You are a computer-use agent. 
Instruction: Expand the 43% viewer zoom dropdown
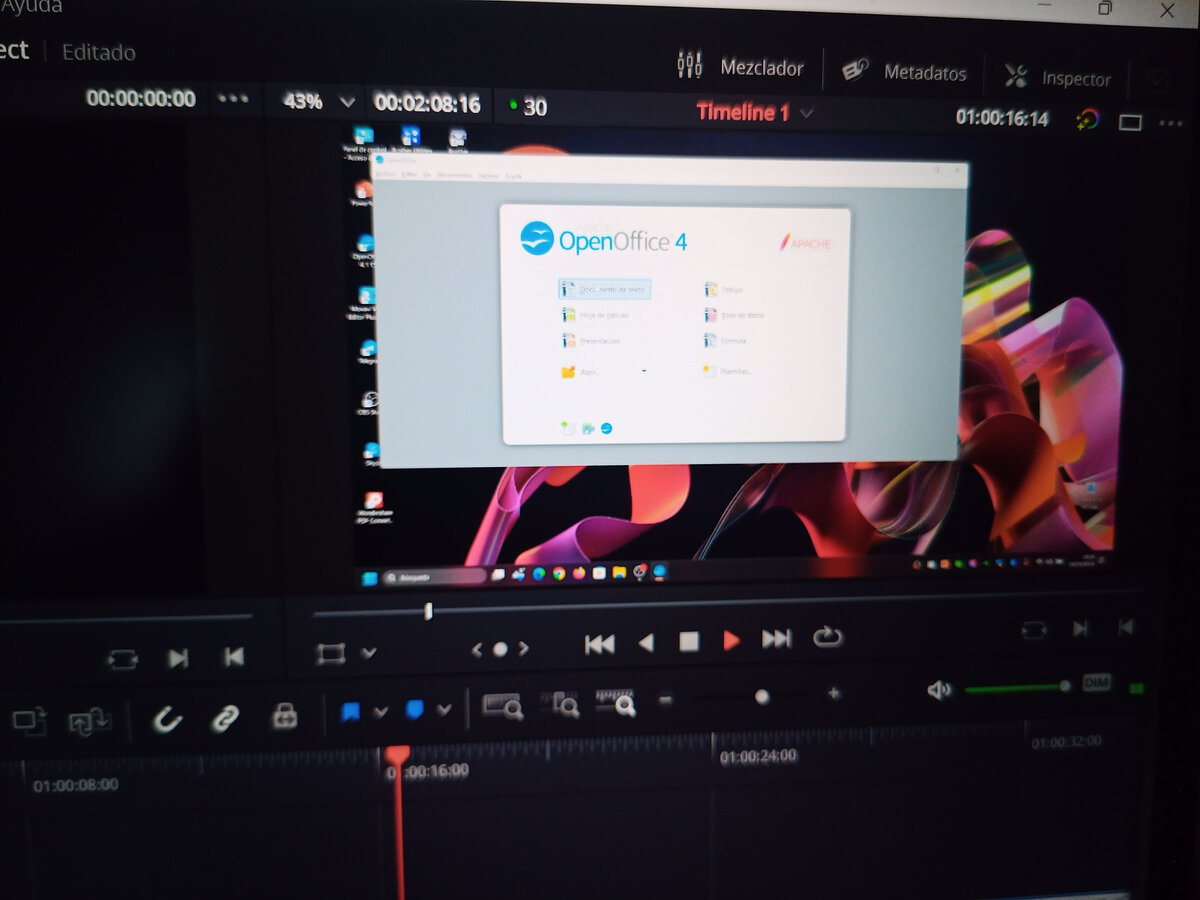pos(348,102)
